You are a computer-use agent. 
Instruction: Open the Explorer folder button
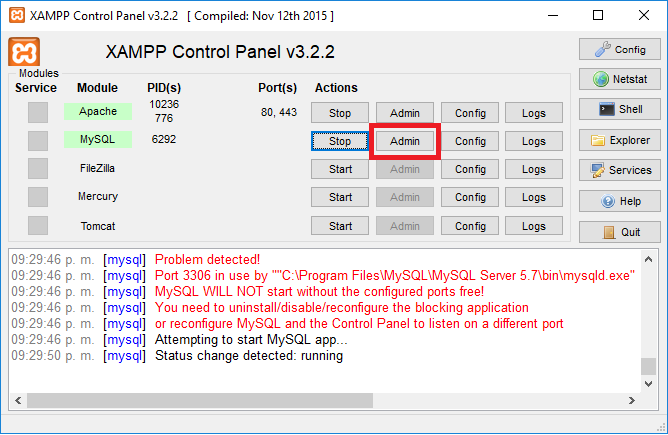pos(619,140)
